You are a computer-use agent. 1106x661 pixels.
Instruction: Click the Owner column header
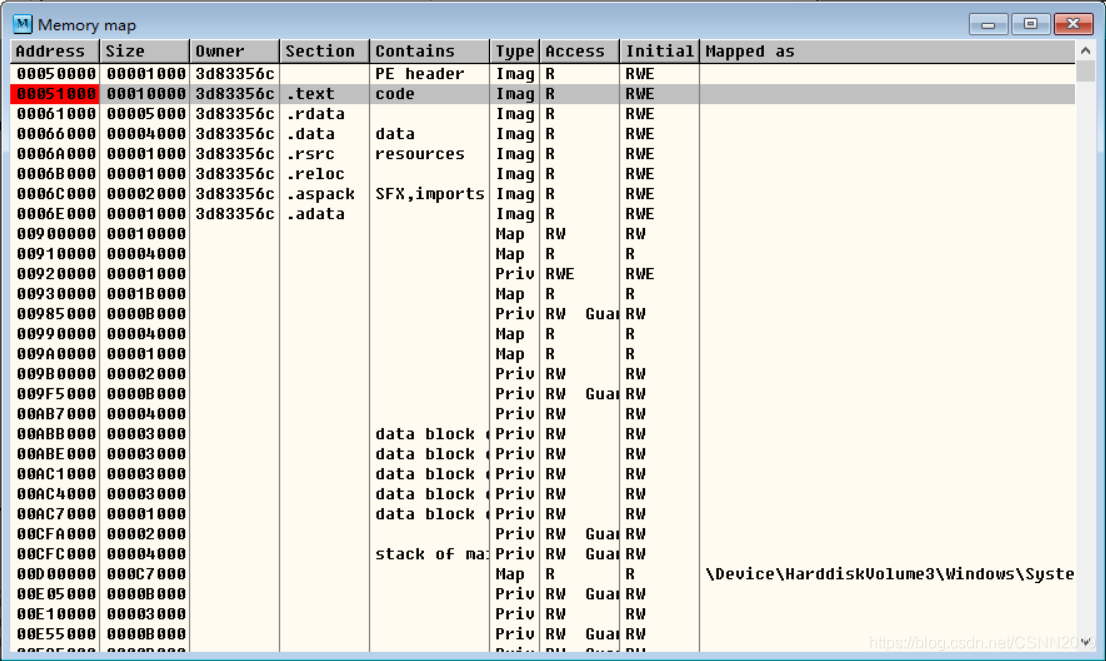coord(234,51)
